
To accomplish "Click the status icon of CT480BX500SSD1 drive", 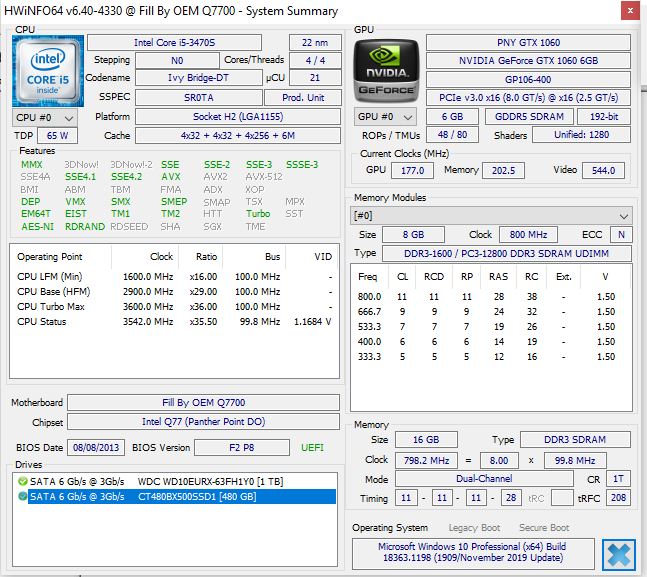I will 23,496.
